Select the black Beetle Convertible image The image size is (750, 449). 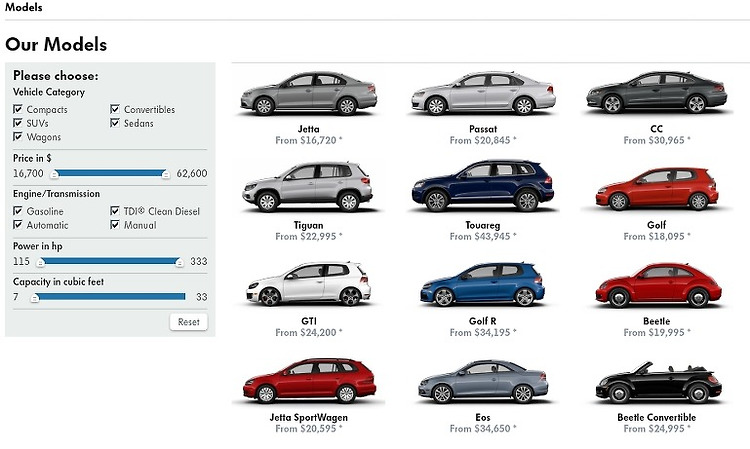[658, 382]
